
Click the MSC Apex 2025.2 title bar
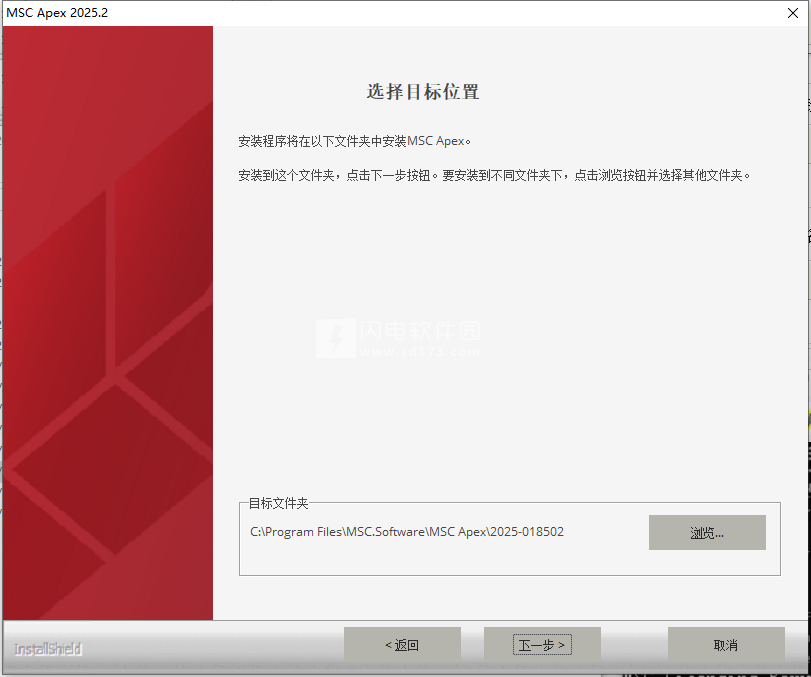(x=300, y=12)
